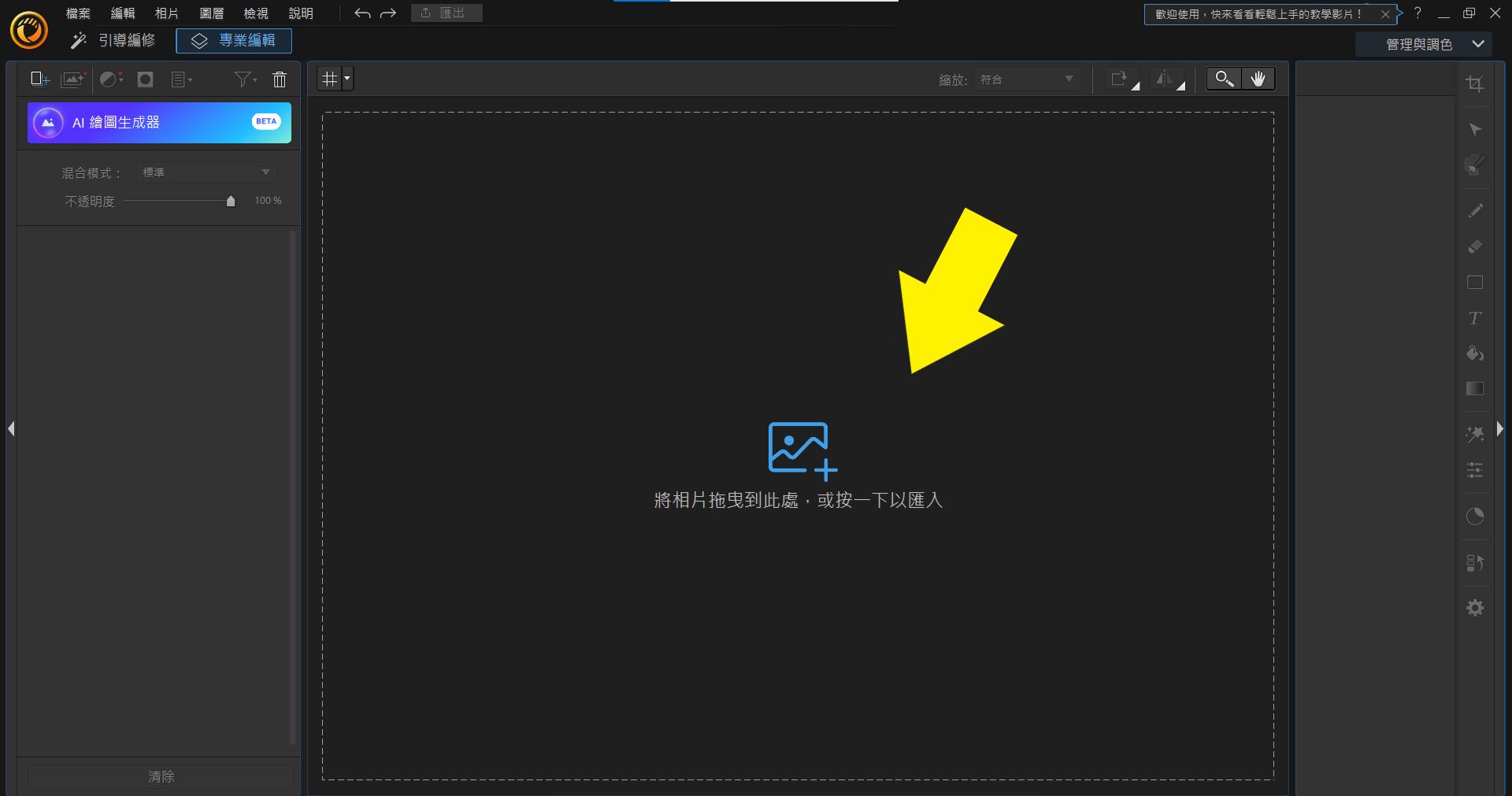
Task: Launch the AI 繪圖生成器 banner
Action: [159, 123]
